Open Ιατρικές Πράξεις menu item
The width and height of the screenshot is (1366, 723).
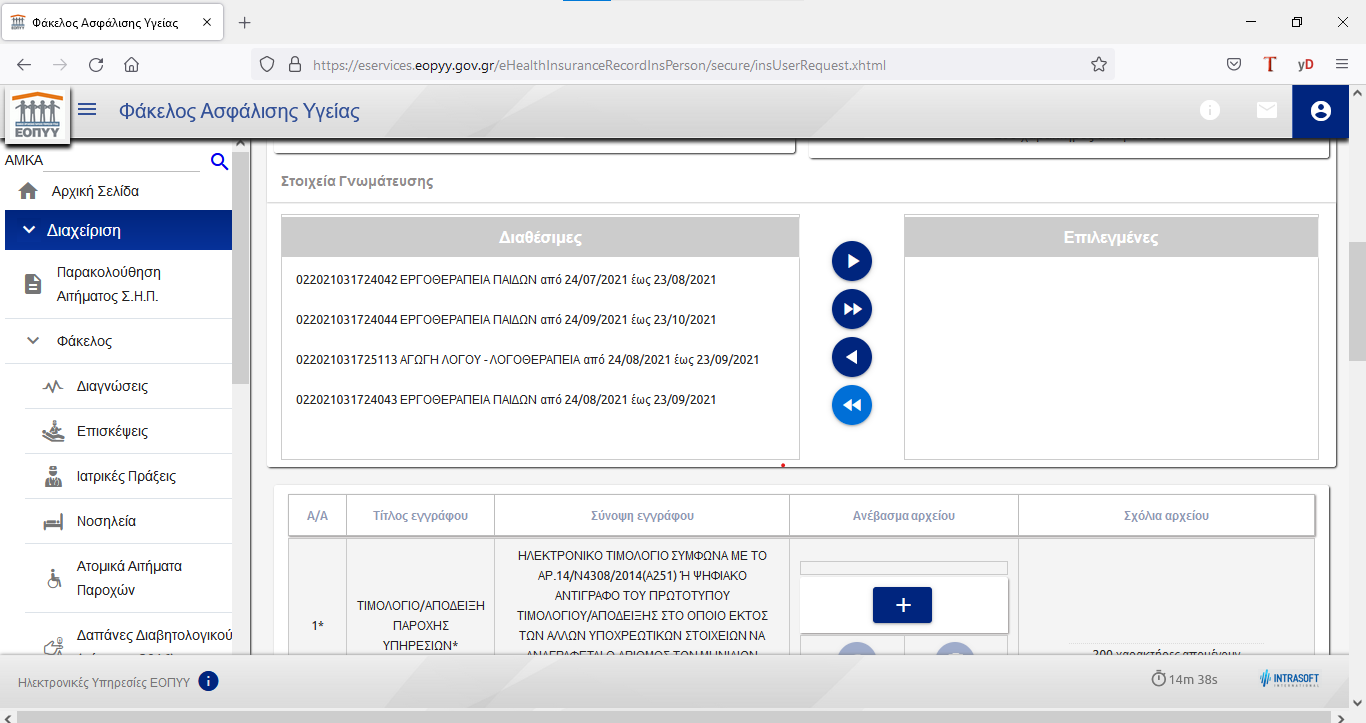pyautogui.click(x=126, y=476)
